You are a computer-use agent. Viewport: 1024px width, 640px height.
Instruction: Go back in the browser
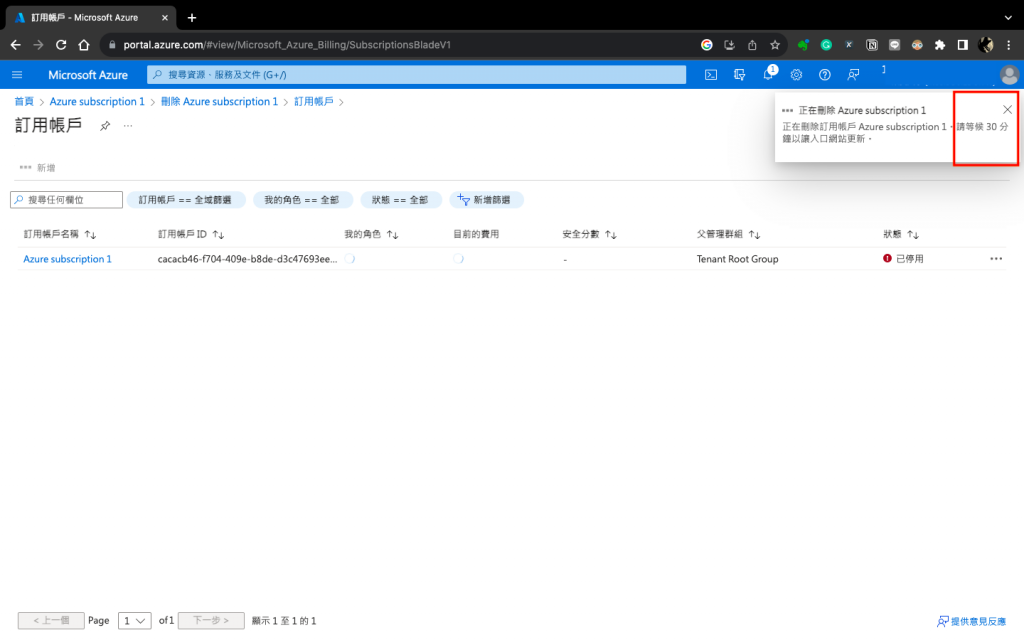(16, 44)
